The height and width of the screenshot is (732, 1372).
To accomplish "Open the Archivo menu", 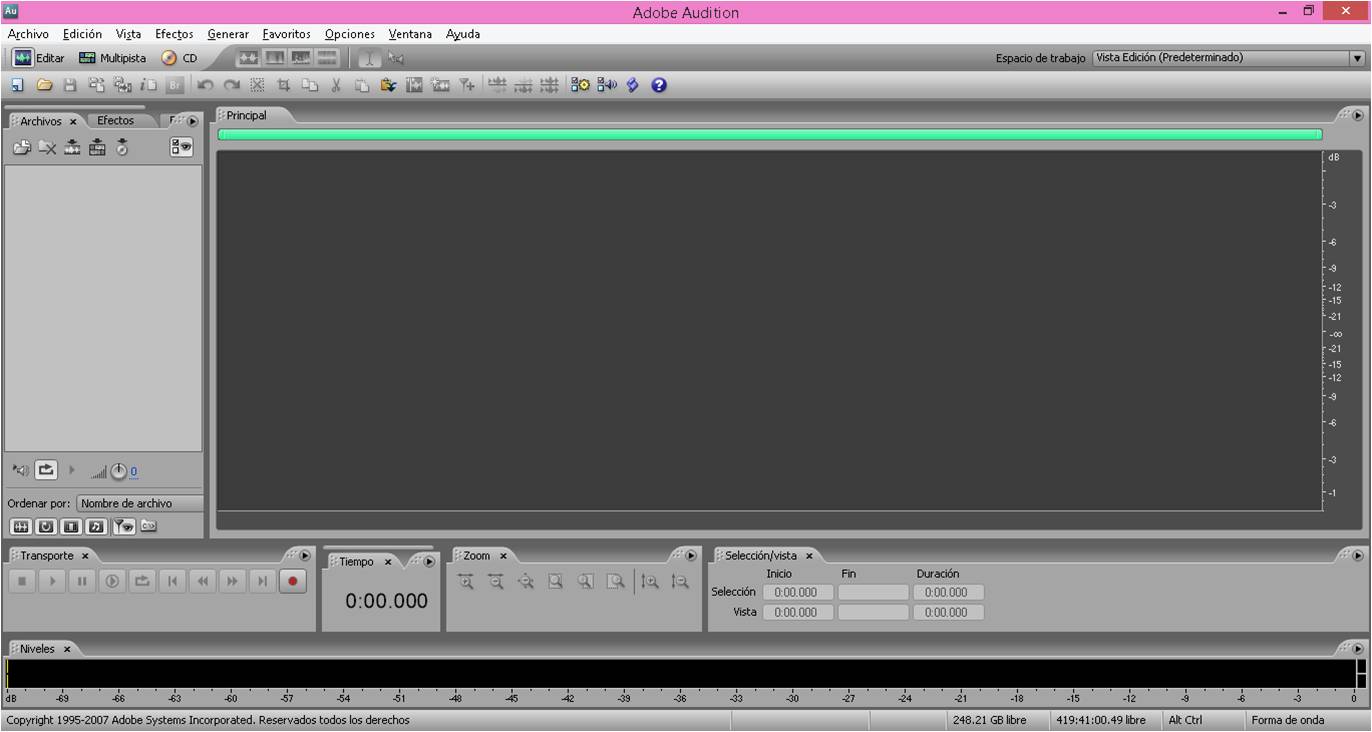I will [x=28, y=34].
